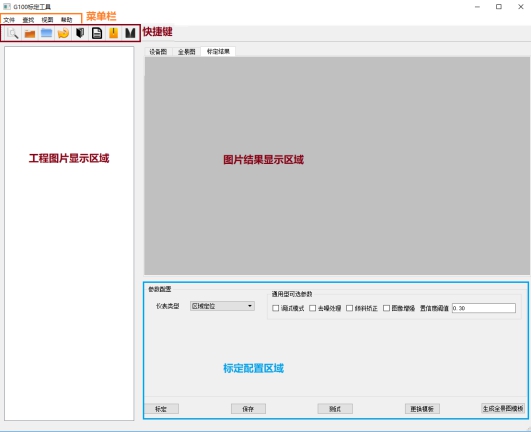Tick the 去噪处理 checkbox
The width and height of the screenshot is (531, 432).
pos(313,308)
